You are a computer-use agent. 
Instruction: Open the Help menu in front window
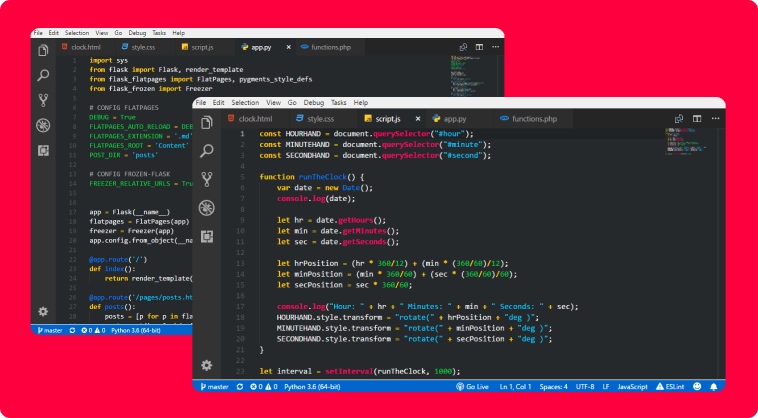361,102
